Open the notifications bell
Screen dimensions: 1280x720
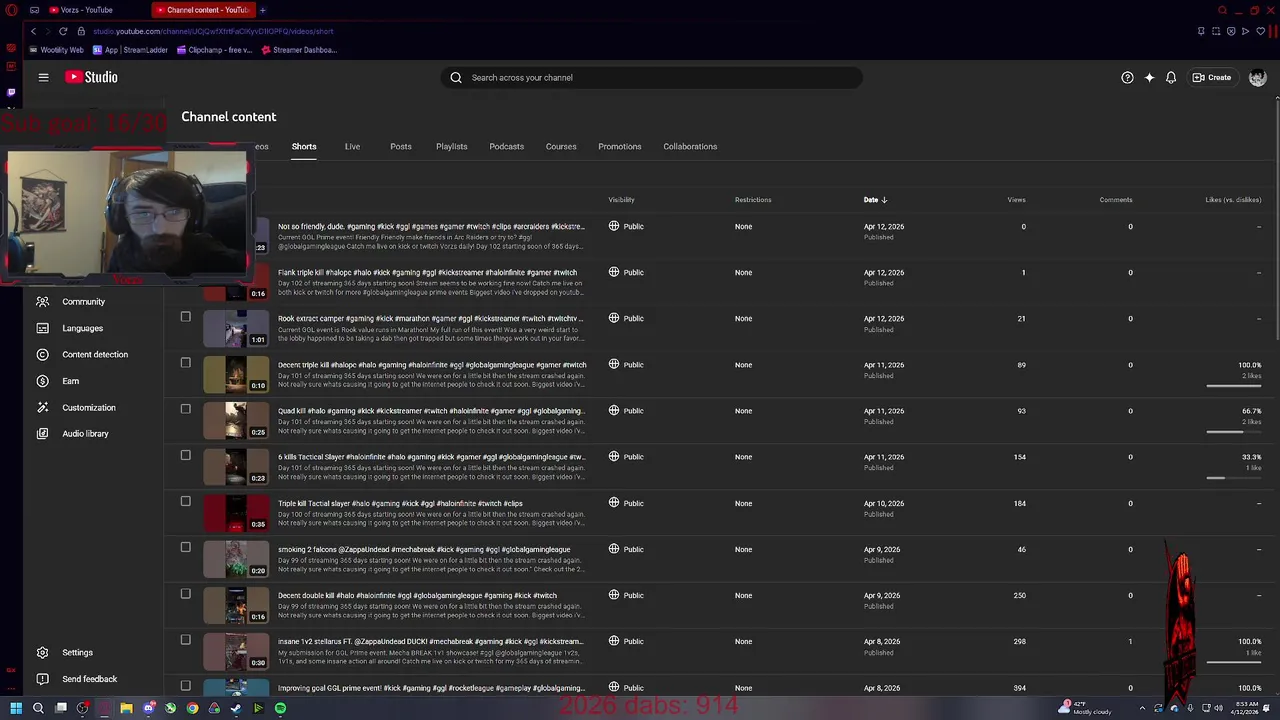tap(1171, 77)
